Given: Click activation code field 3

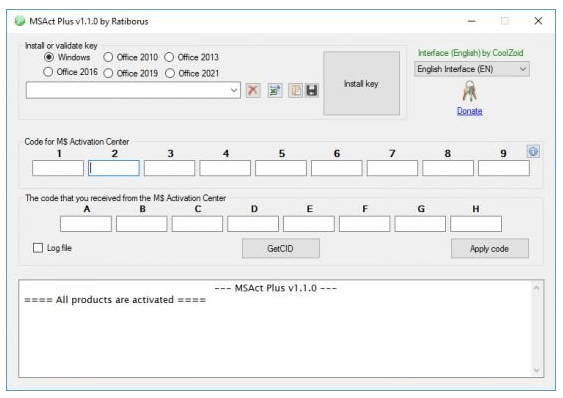Looking at the screenshot, I should tap(169, 168).
